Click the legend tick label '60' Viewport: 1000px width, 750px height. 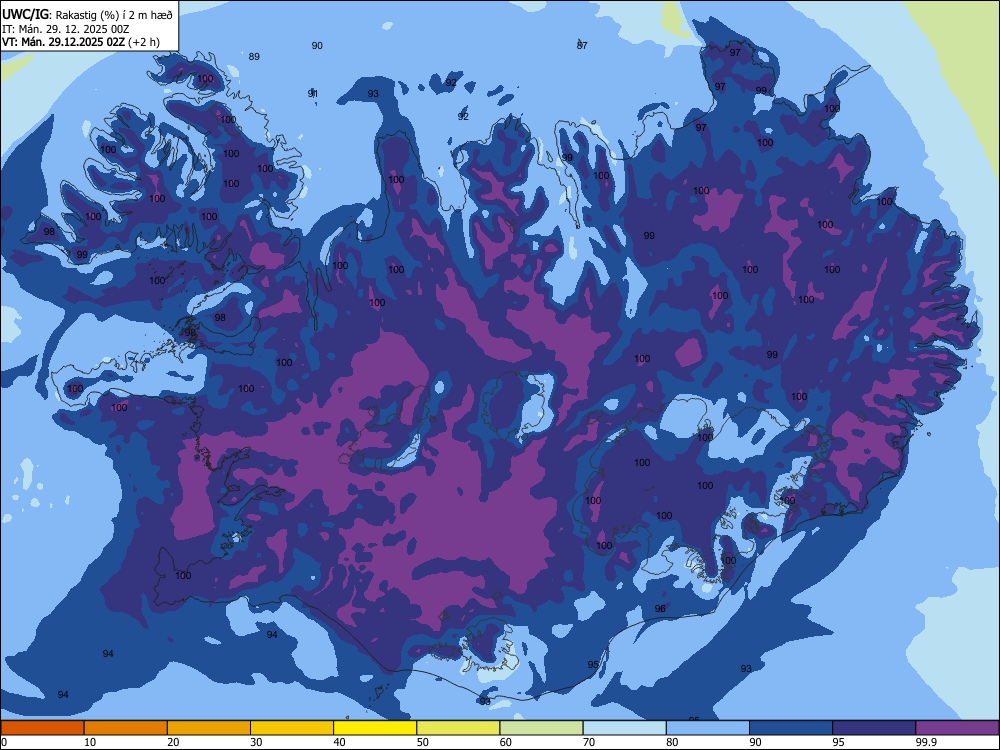[x=506, y=742]
